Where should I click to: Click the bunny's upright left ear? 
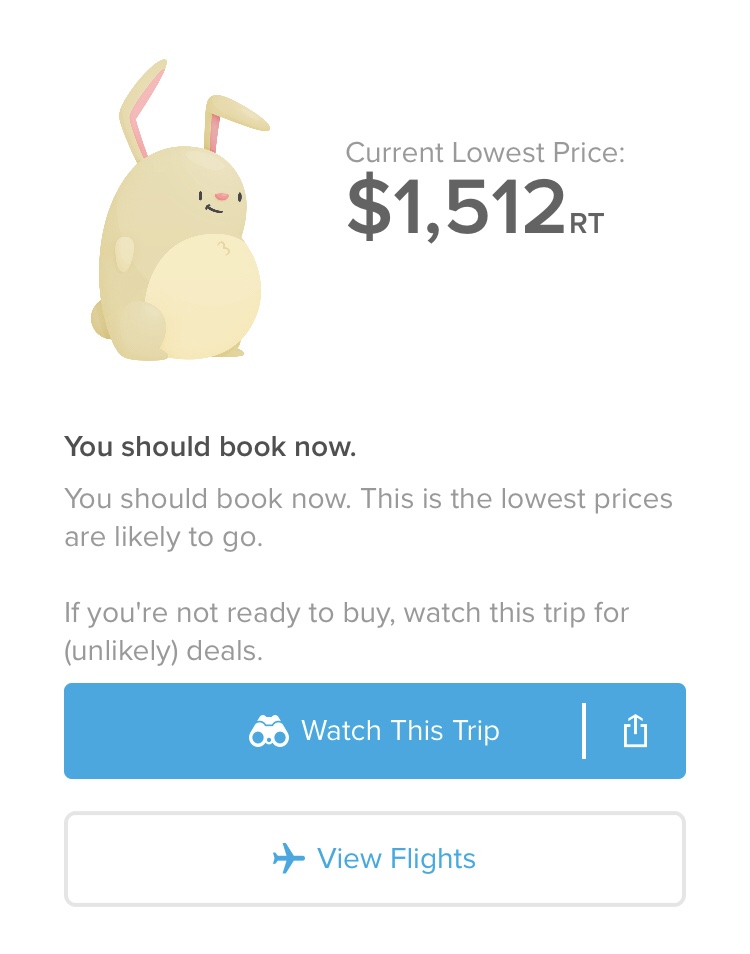(140, 108)
